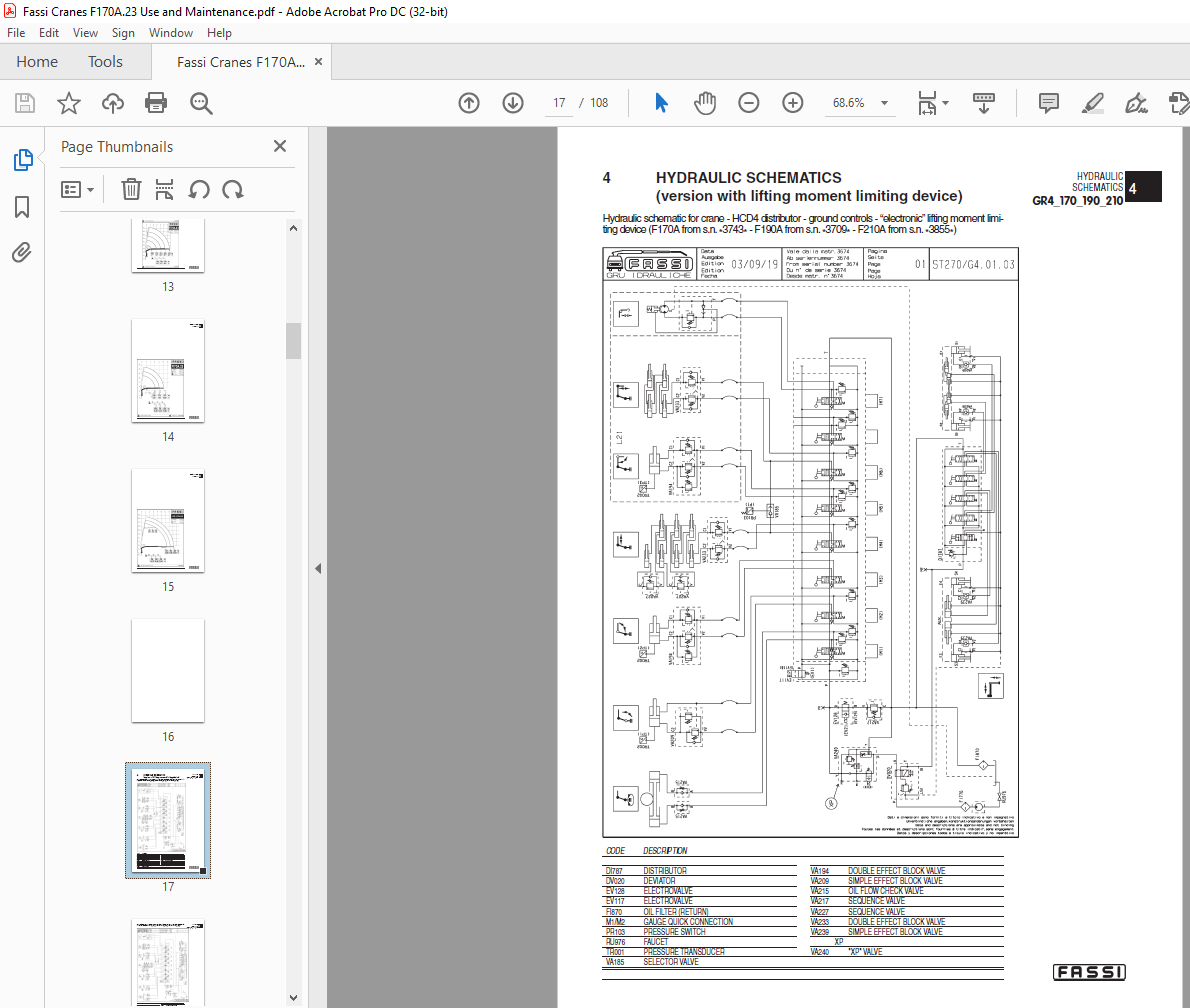Image resolution: width=1190 pixels, height=1008 pixels.
Task: Click the scrolling mode keyboard icon
Action: (x=984, y=103)
